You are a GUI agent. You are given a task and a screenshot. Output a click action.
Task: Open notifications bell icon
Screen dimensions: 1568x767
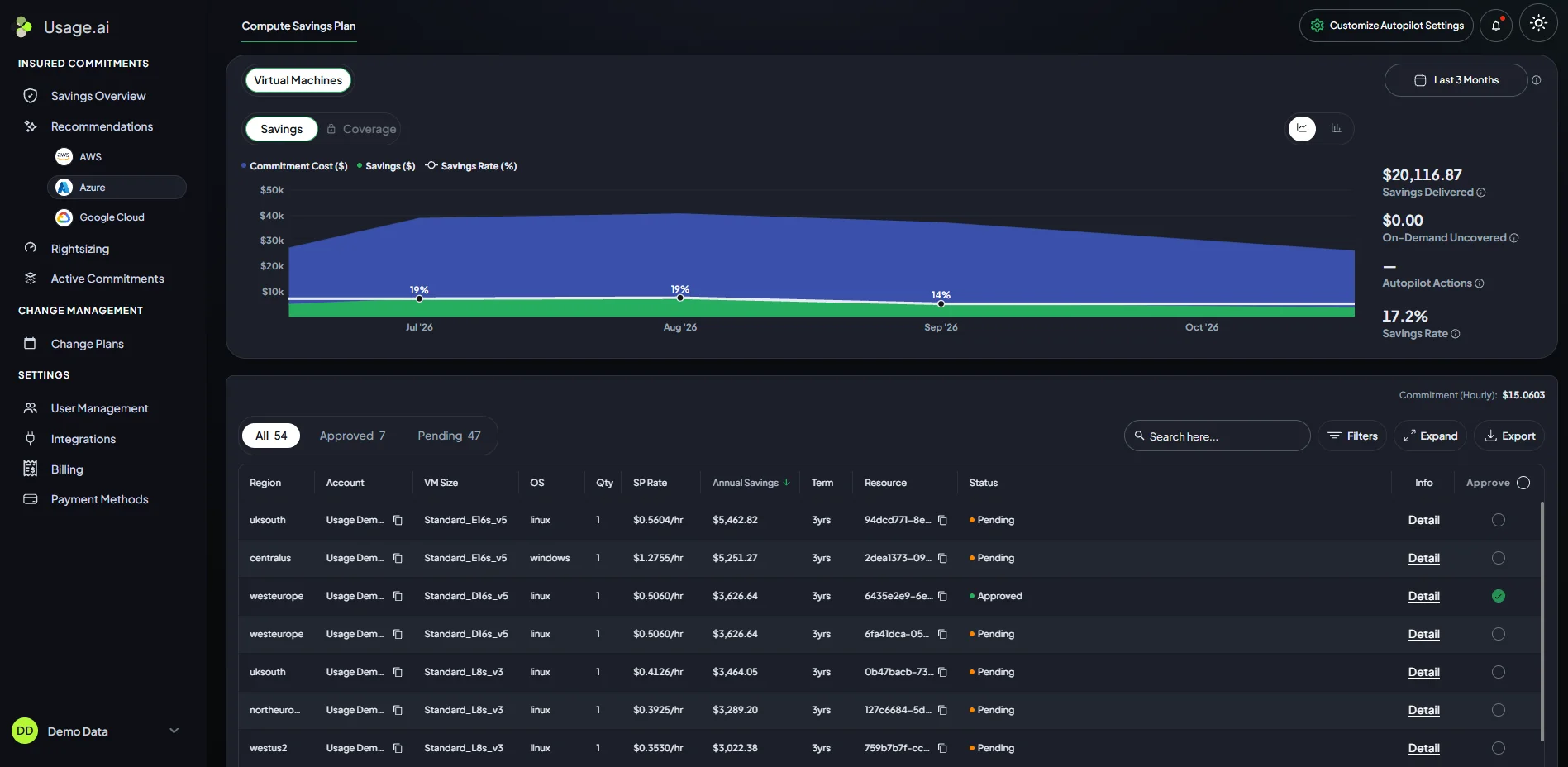[1496, 26]
